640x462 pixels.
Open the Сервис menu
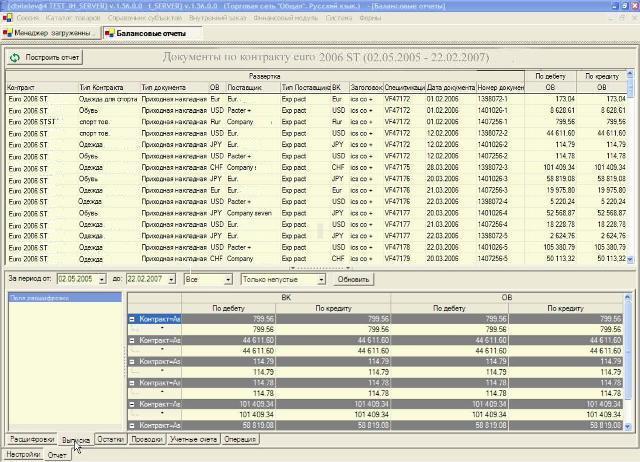pos(28,18)
